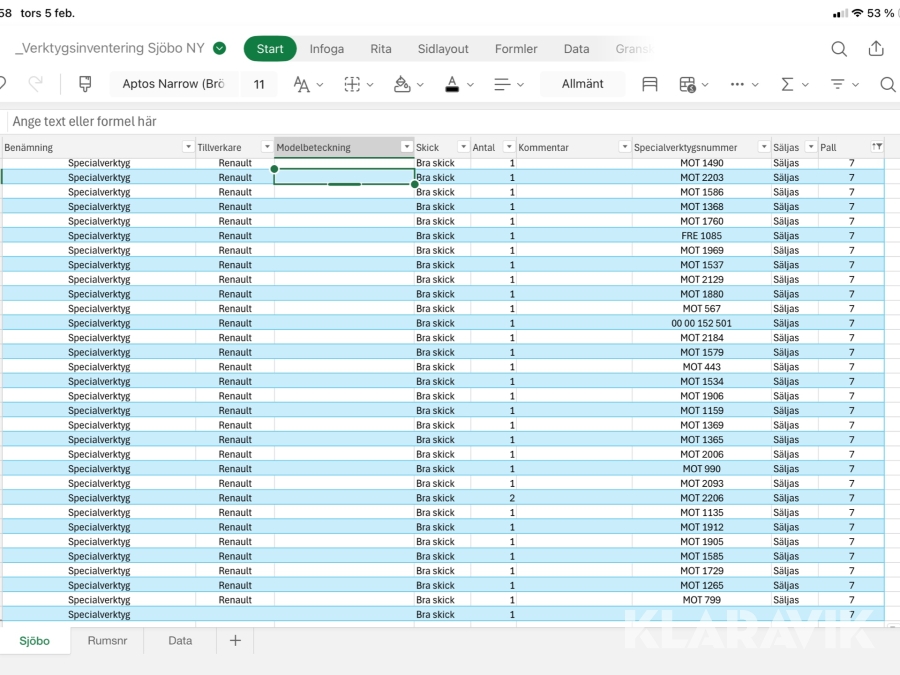Click the font color A swatch
This screenshot has width=900, height=675.
(x=452, y=84)
